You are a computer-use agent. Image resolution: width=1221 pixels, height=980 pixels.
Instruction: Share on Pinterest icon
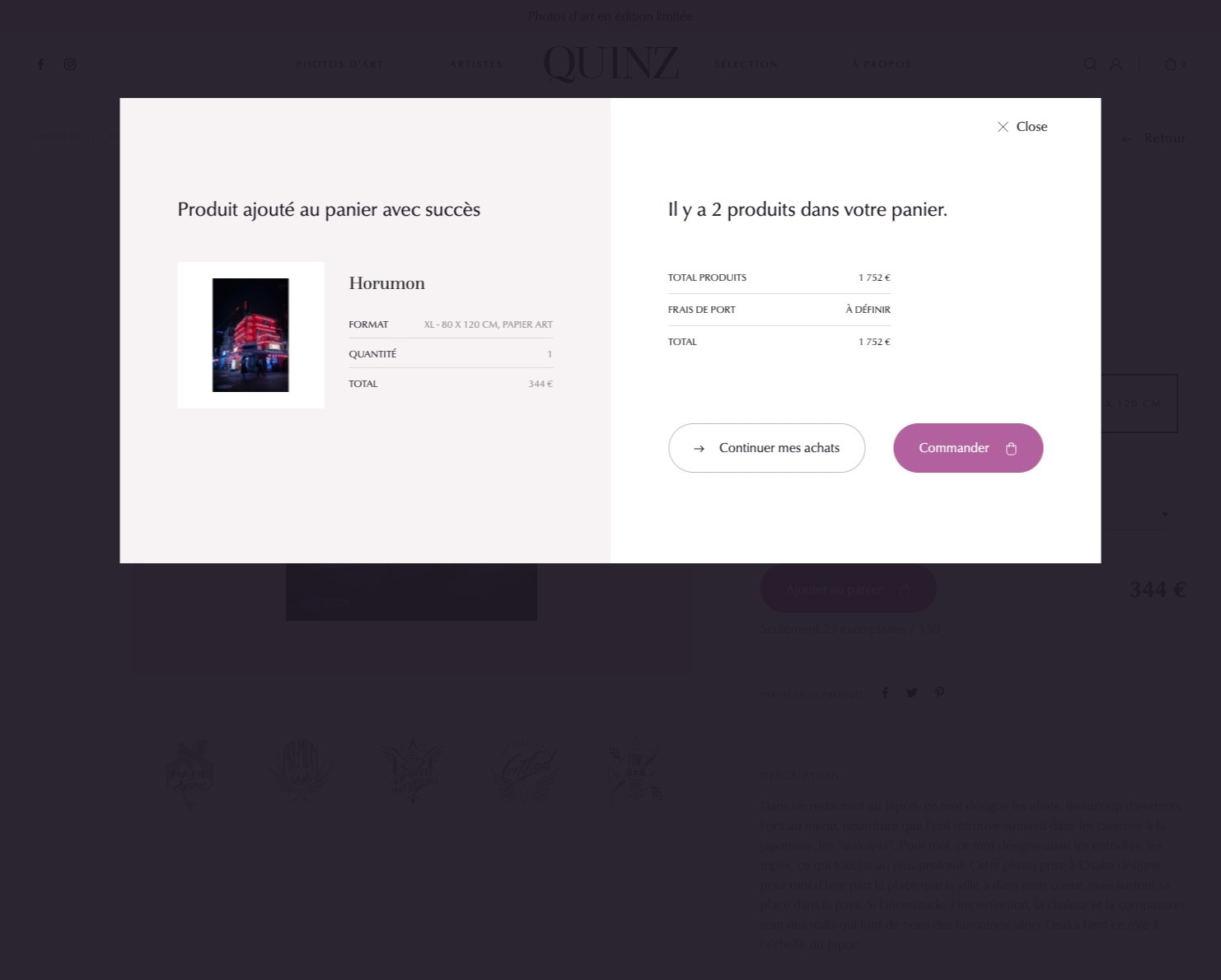939,693
